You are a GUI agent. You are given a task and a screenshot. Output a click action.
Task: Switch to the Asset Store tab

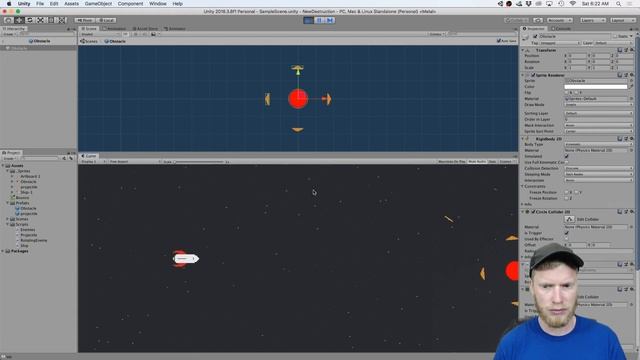tap(145, 29)
